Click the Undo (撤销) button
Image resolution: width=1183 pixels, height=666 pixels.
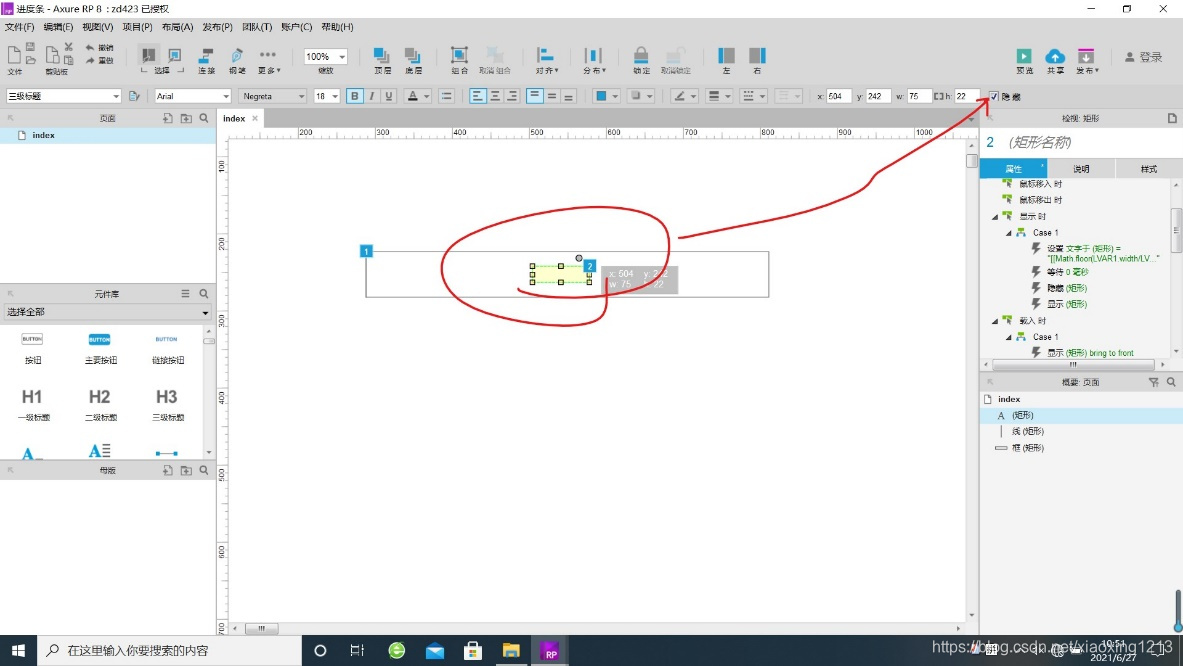[100, 48]
